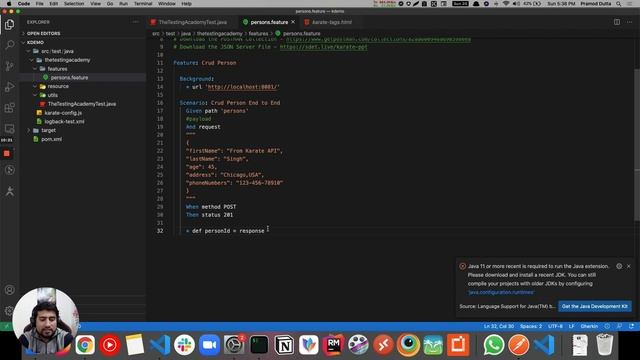Image resolution: width=640 pixels, height=360 pixels.
Task: Open the Source Control view
Action: pyautogui.click(x=9, y=66)
